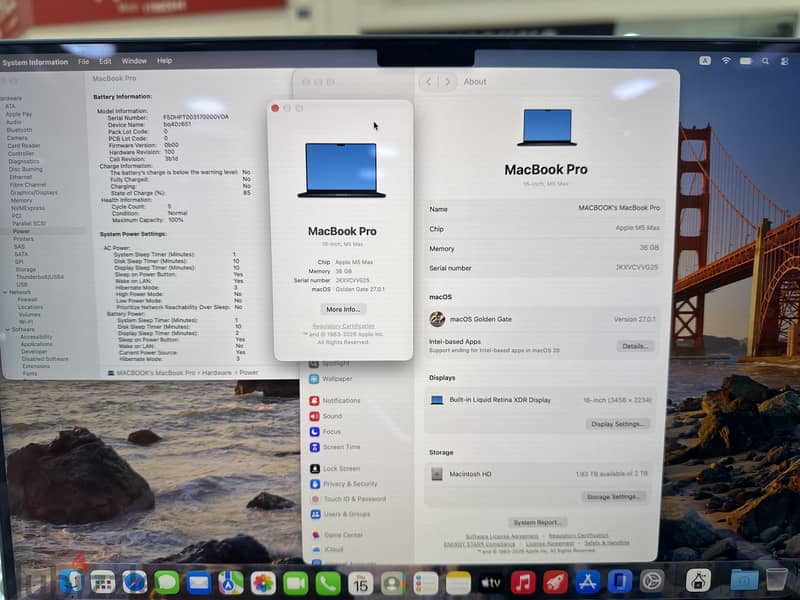
Task: Open Display Settings button
Action: pos(618,424)
